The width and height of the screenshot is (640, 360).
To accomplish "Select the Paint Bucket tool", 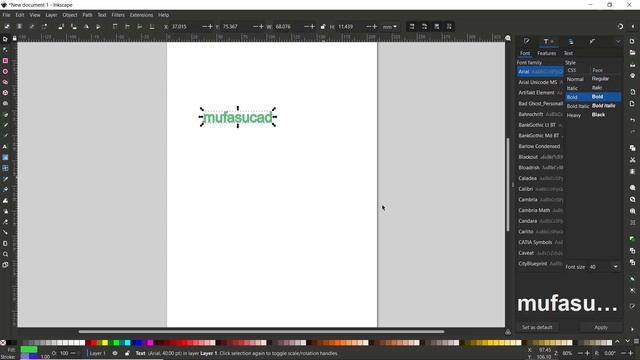I will point(5,189).
